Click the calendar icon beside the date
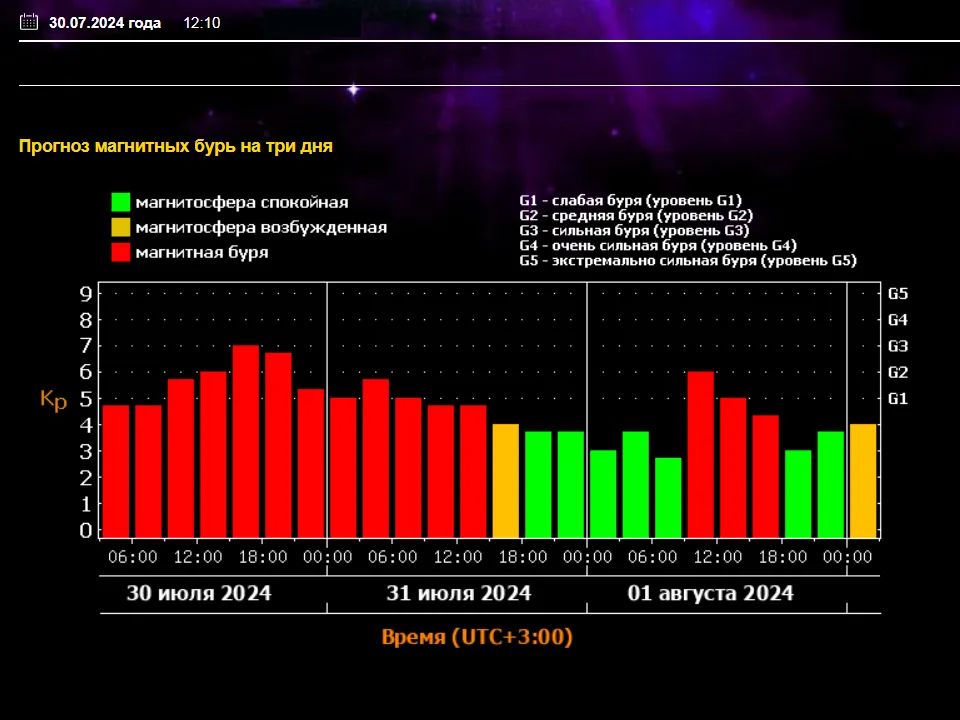The image size is (960, 720). [29, 22]
